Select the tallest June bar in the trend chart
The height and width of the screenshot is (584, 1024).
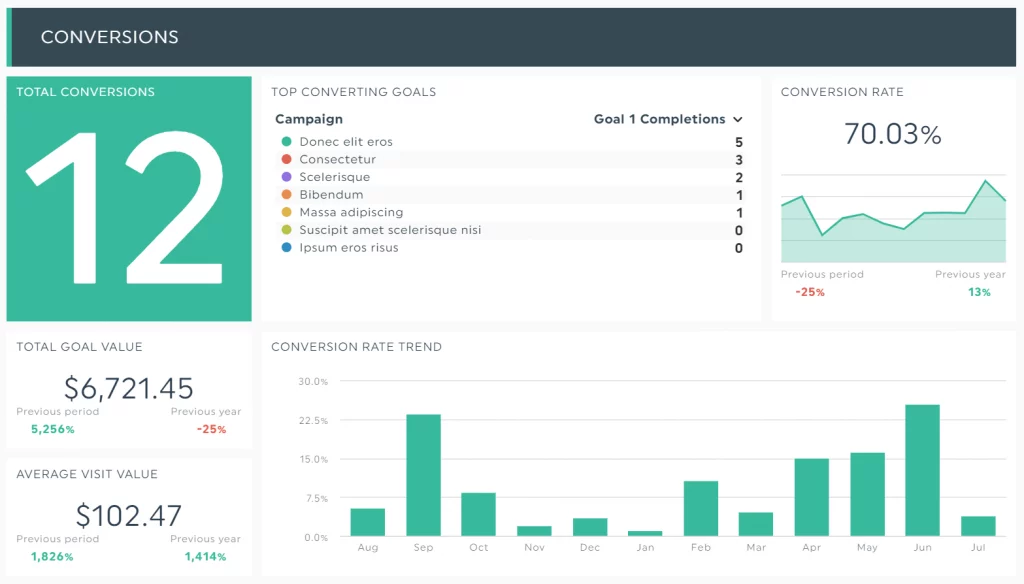coord(921,470)
